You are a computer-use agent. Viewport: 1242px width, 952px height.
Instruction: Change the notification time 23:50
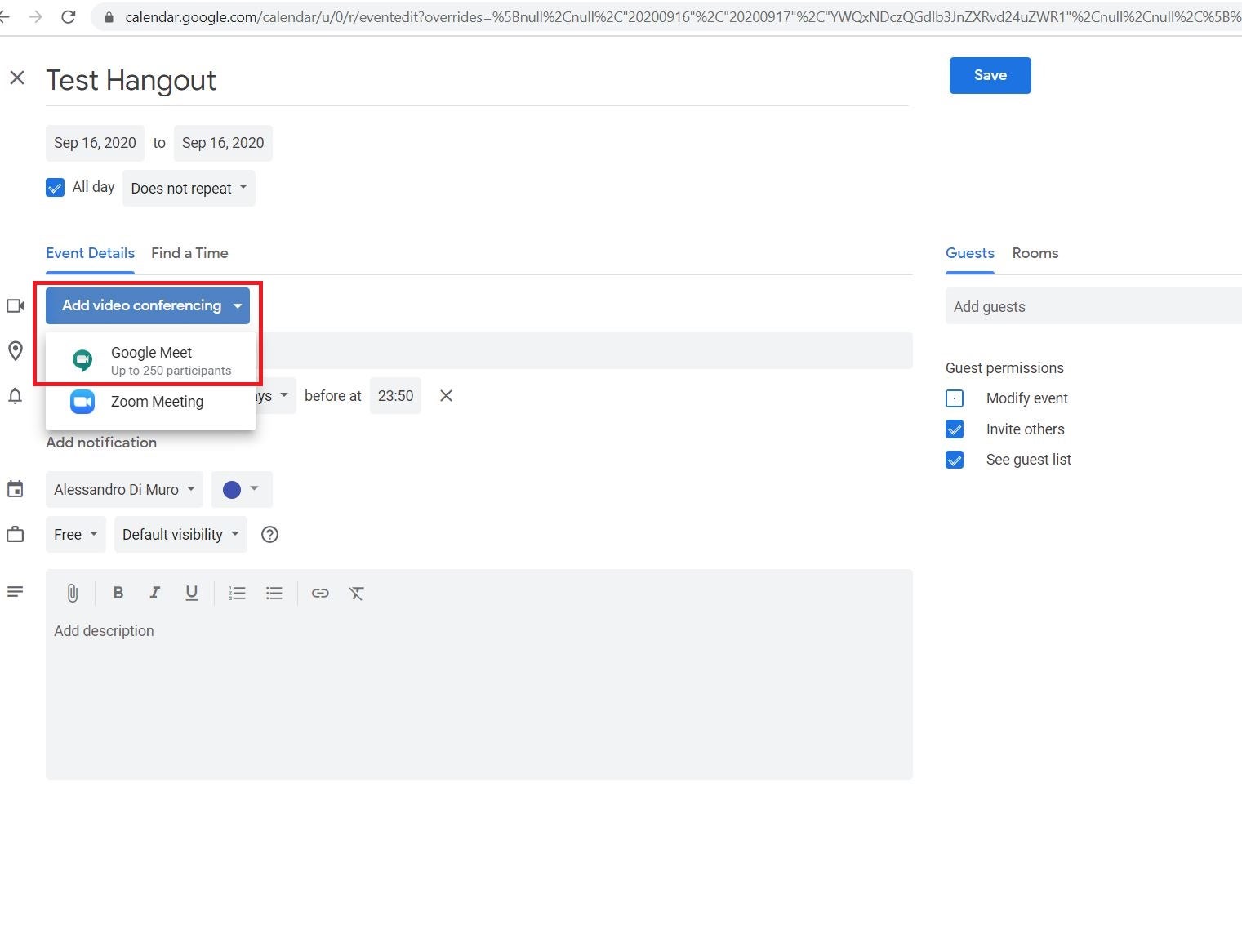(395, 396)
